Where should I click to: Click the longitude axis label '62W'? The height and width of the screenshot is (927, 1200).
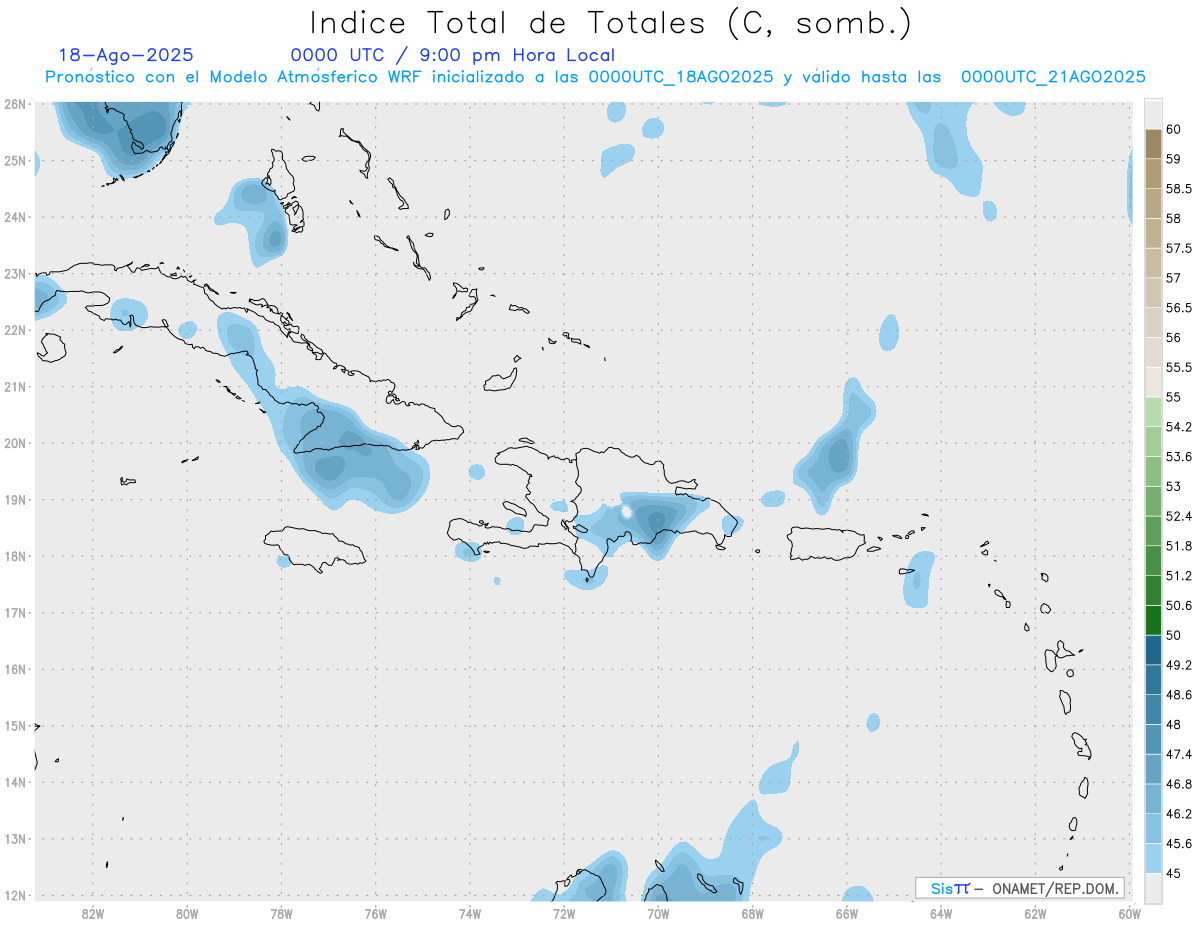click(1035, 913)
